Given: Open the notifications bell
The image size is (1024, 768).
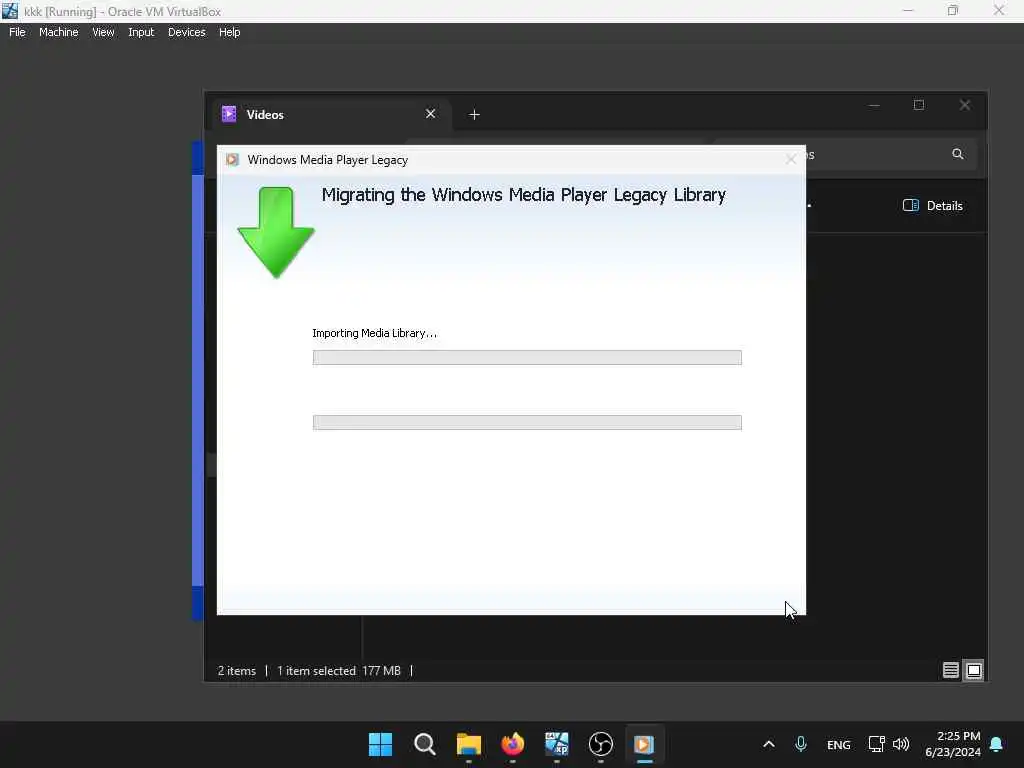Looking at the screenshot, I should coord(996,744).
